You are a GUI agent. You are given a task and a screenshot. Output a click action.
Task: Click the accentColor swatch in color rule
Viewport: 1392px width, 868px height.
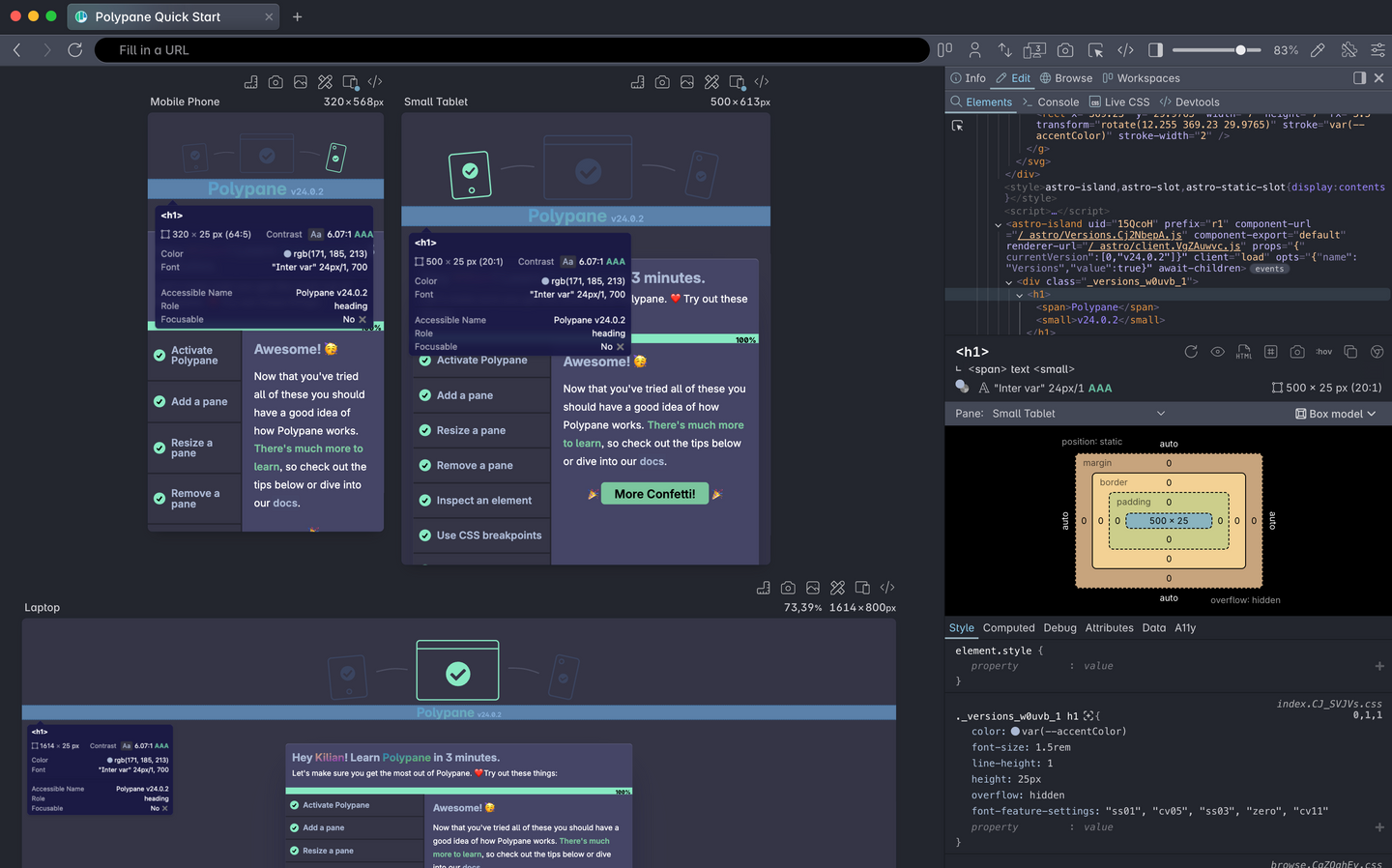(x=1015, y=732)
